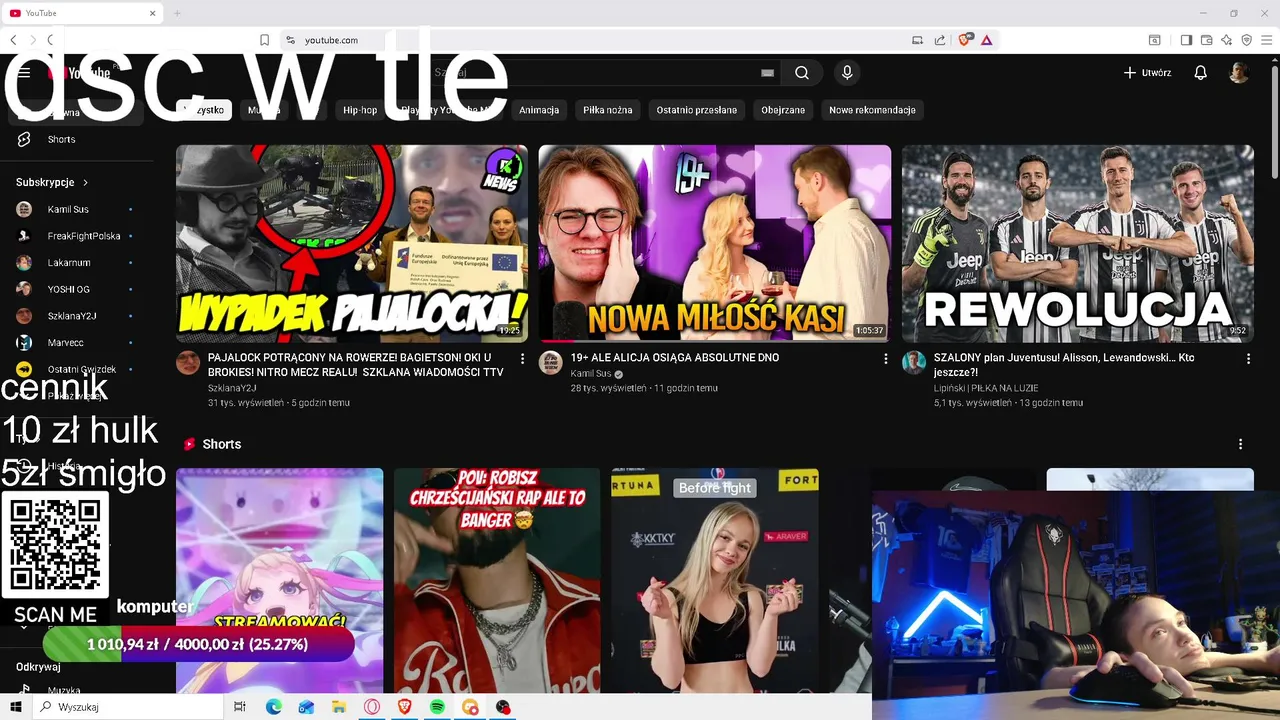Open Kamil Sus channel under video
This screenshot has height=720, width=1280.
click(x=590, y=374)
